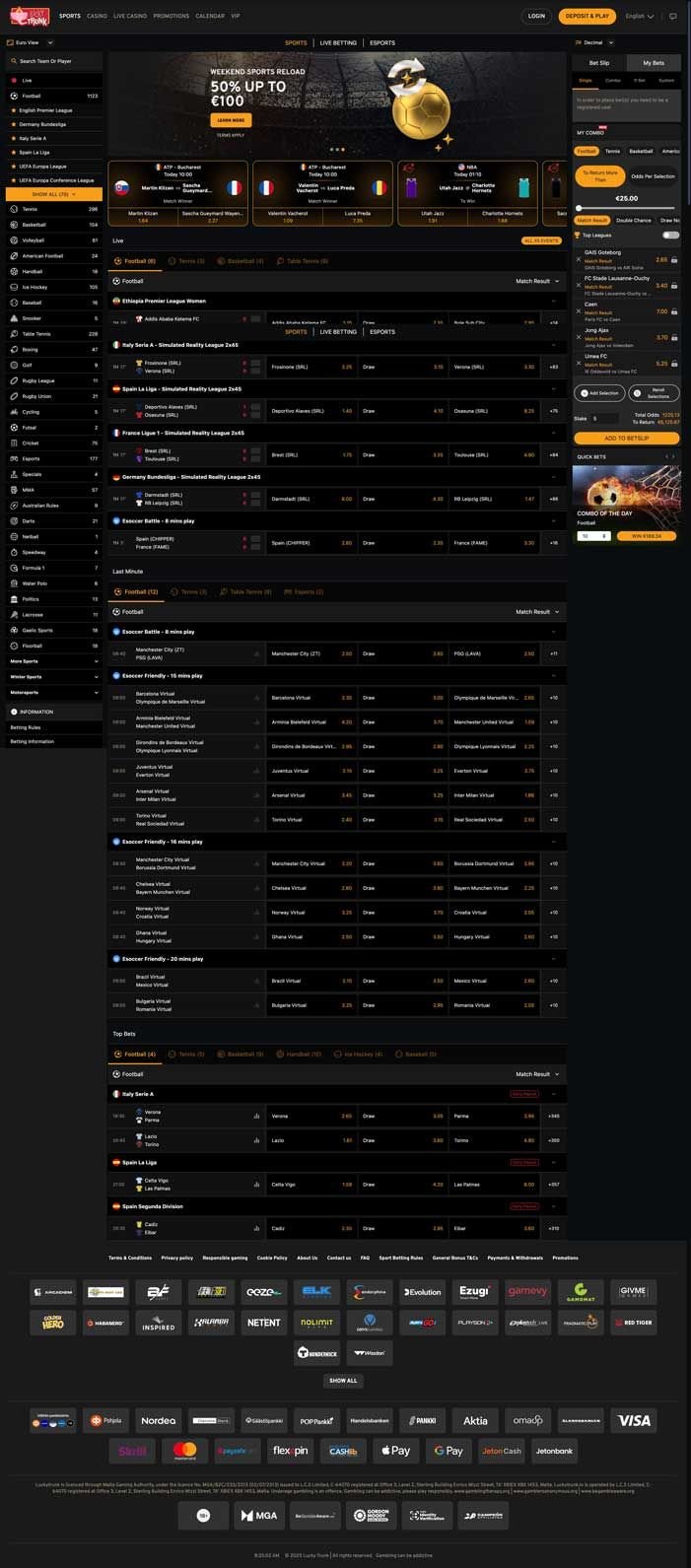Viewport: 691px width, 1568px height.
Task: Click the ALL 33 EVENTS button
Action: click(x=541, y=240)
